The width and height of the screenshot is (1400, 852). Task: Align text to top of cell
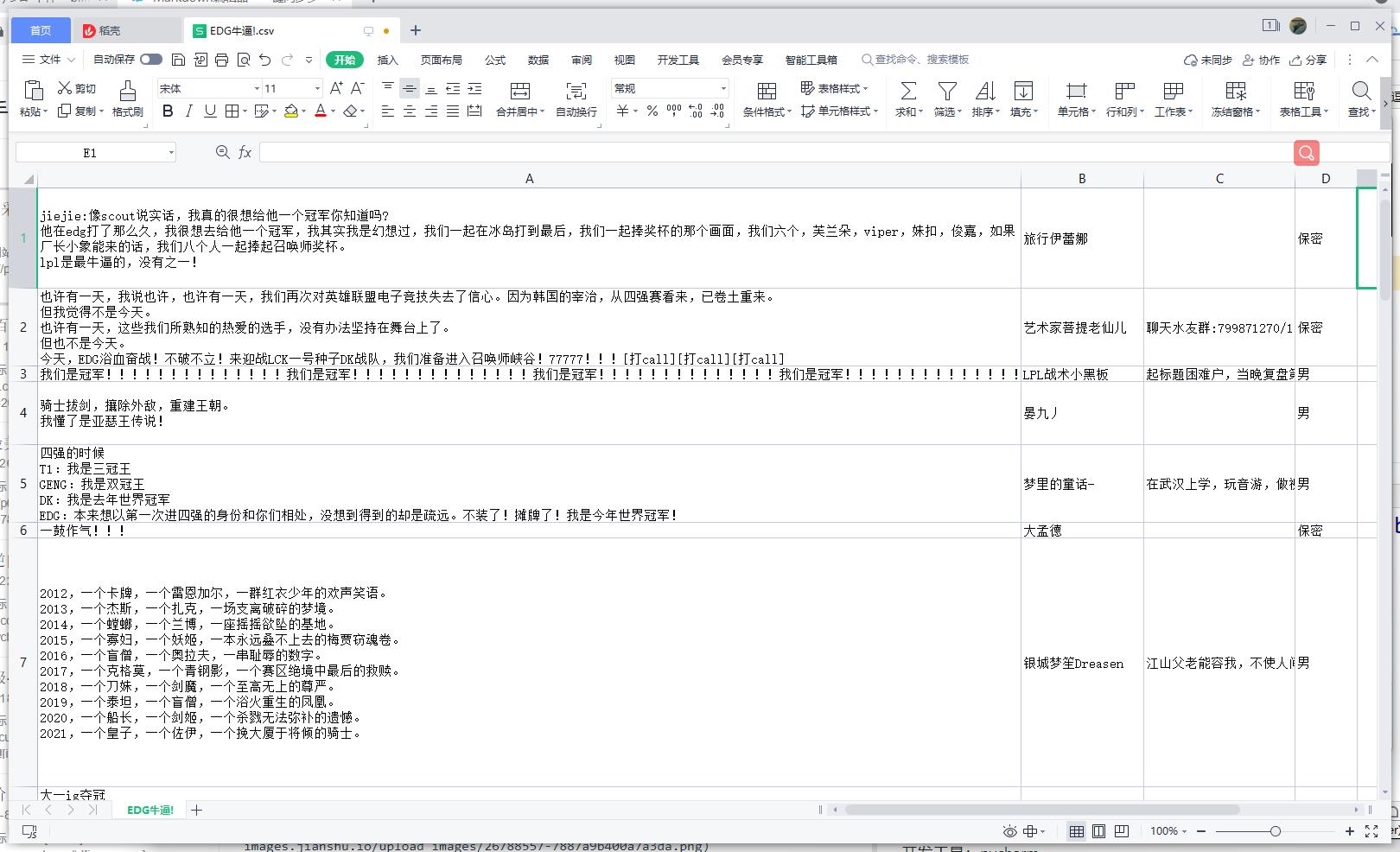click(388, 88)
